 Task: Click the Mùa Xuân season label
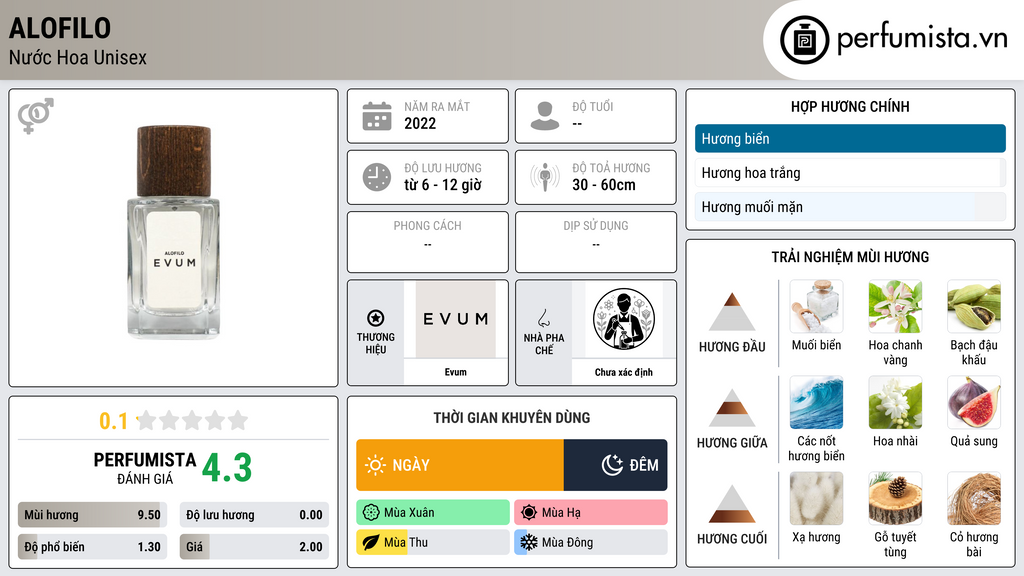(x=409, y=513)
